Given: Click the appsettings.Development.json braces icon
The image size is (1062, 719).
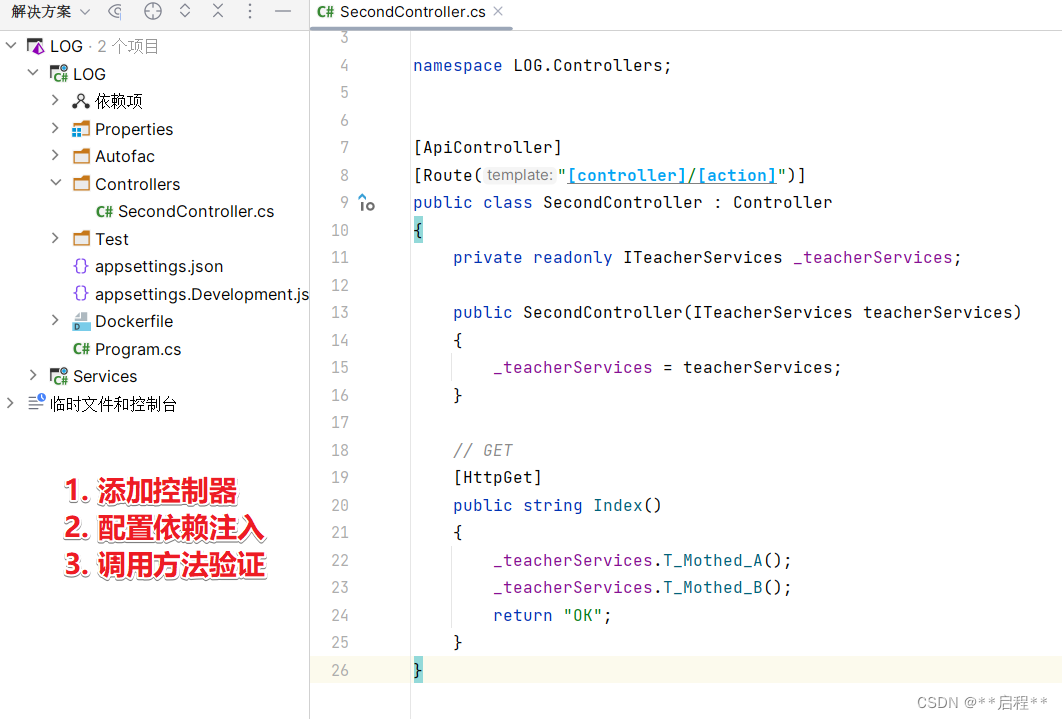Looking at the screenshot, I should 81,294.
